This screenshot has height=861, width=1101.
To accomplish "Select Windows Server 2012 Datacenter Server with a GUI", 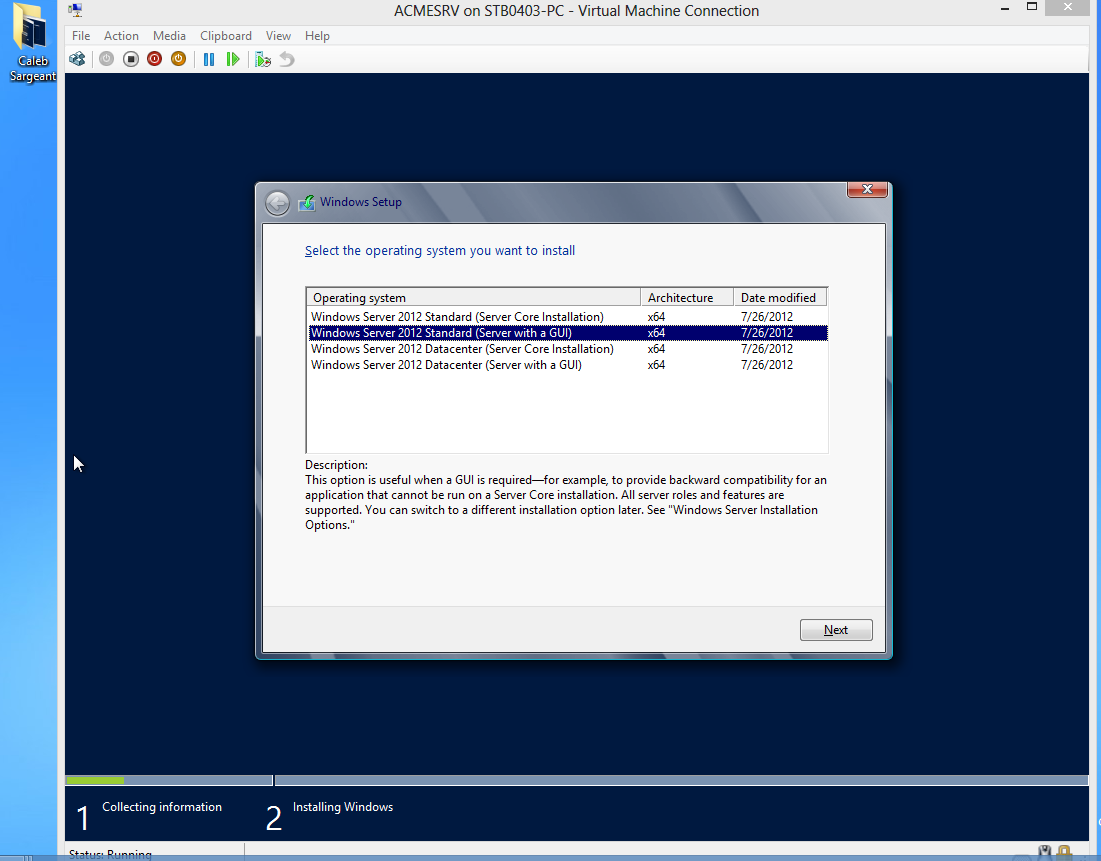I will click(x=567, y=365).
